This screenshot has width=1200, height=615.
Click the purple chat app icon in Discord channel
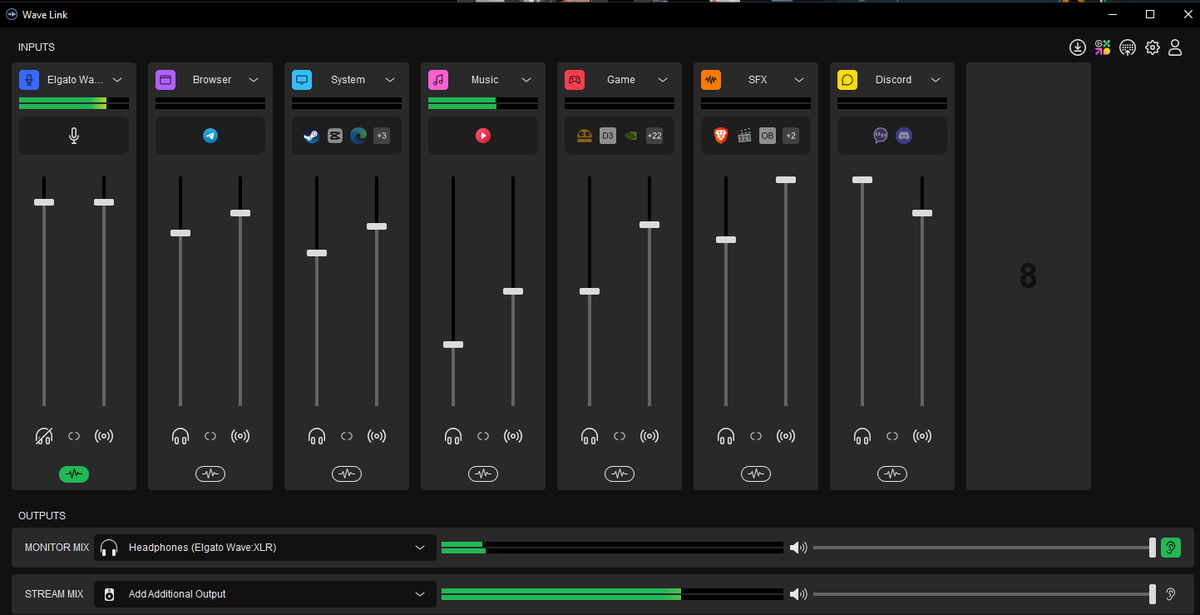coord(880,135)
